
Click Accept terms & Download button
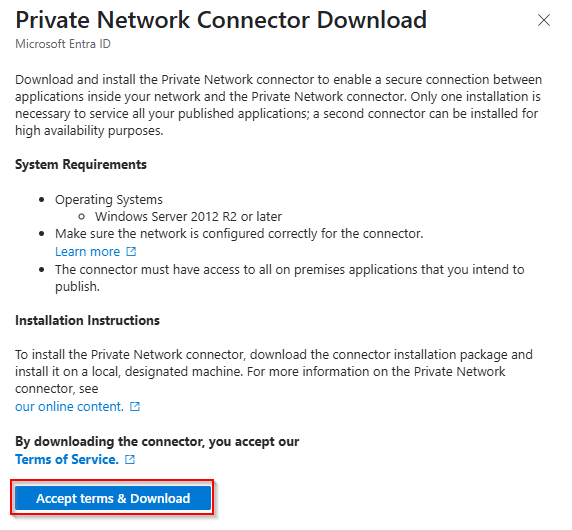point(113,498)
